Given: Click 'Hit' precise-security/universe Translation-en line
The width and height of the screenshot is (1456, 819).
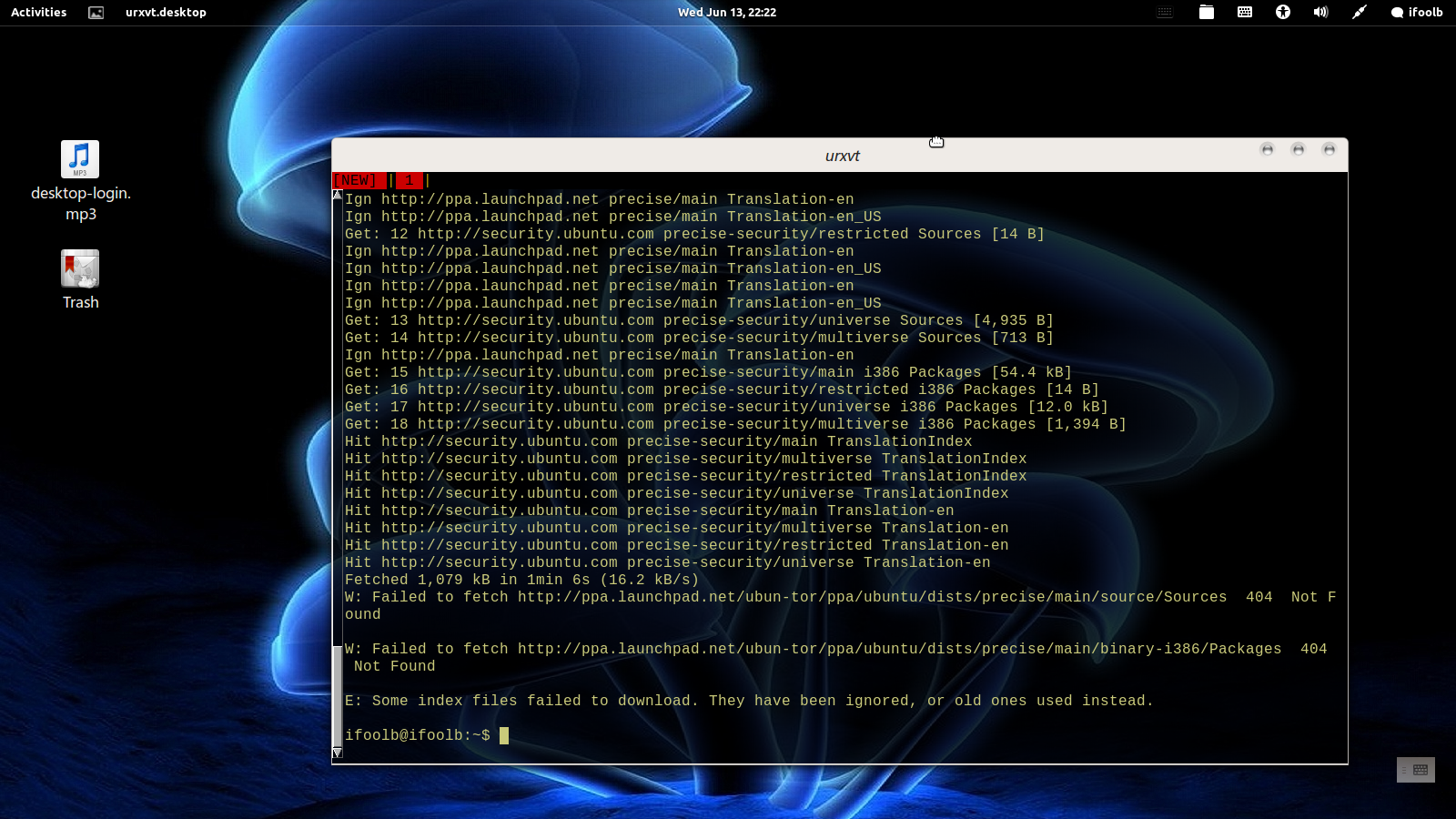Looking at the screenshot, I should pos(667,562).
